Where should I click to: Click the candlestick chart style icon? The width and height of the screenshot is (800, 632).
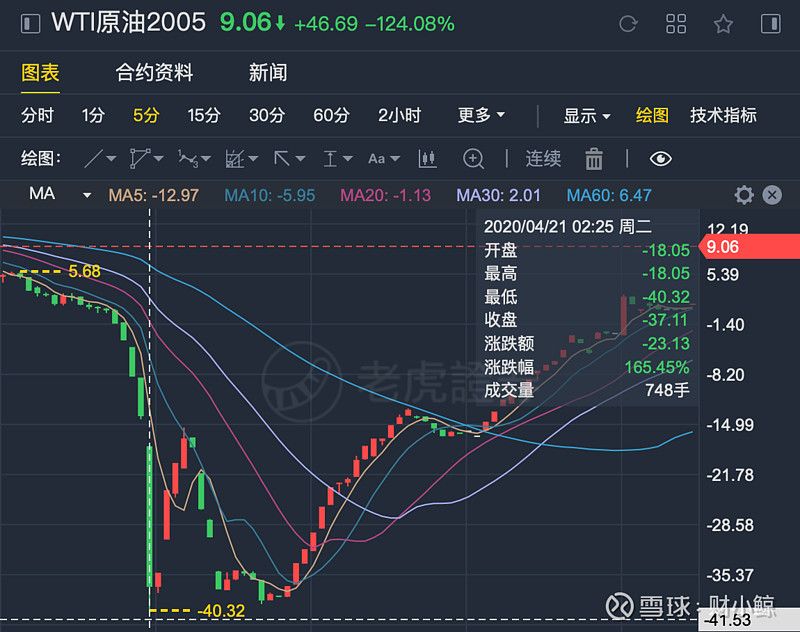point(427,159)
